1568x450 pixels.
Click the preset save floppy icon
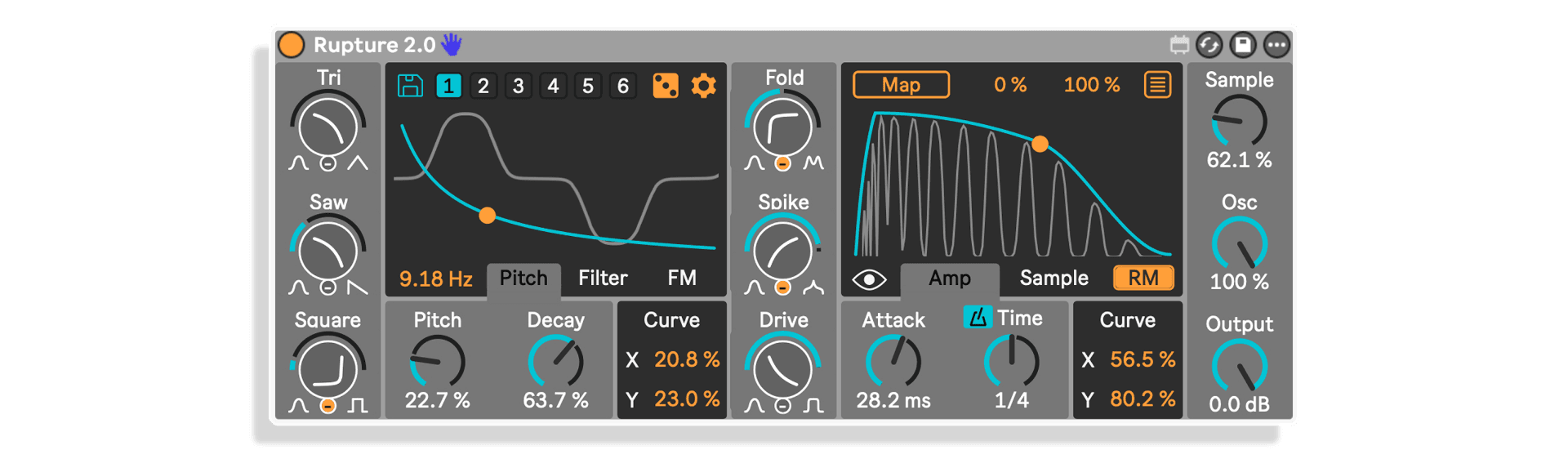(x=410, y=86)
